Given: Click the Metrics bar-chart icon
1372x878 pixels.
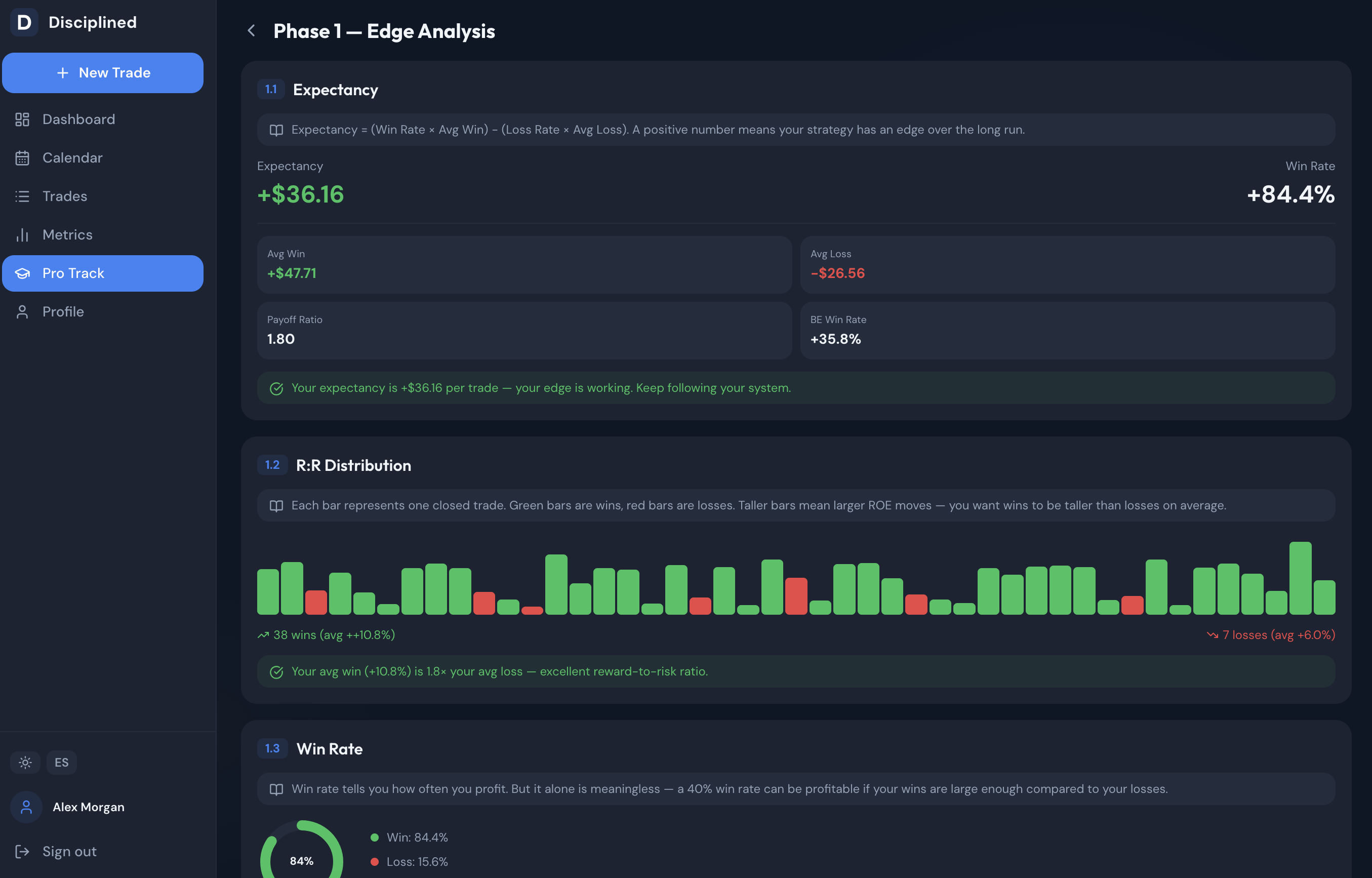Looking at the screenshot, I should (22, 234).
